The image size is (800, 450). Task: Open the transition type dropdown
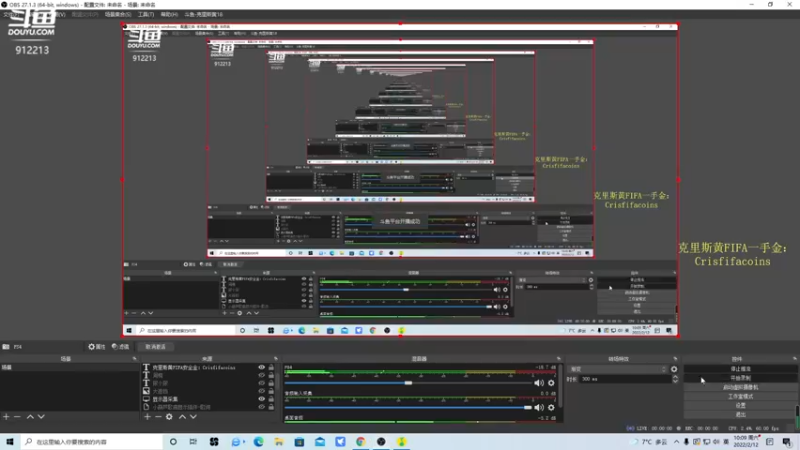coord(618,369)
